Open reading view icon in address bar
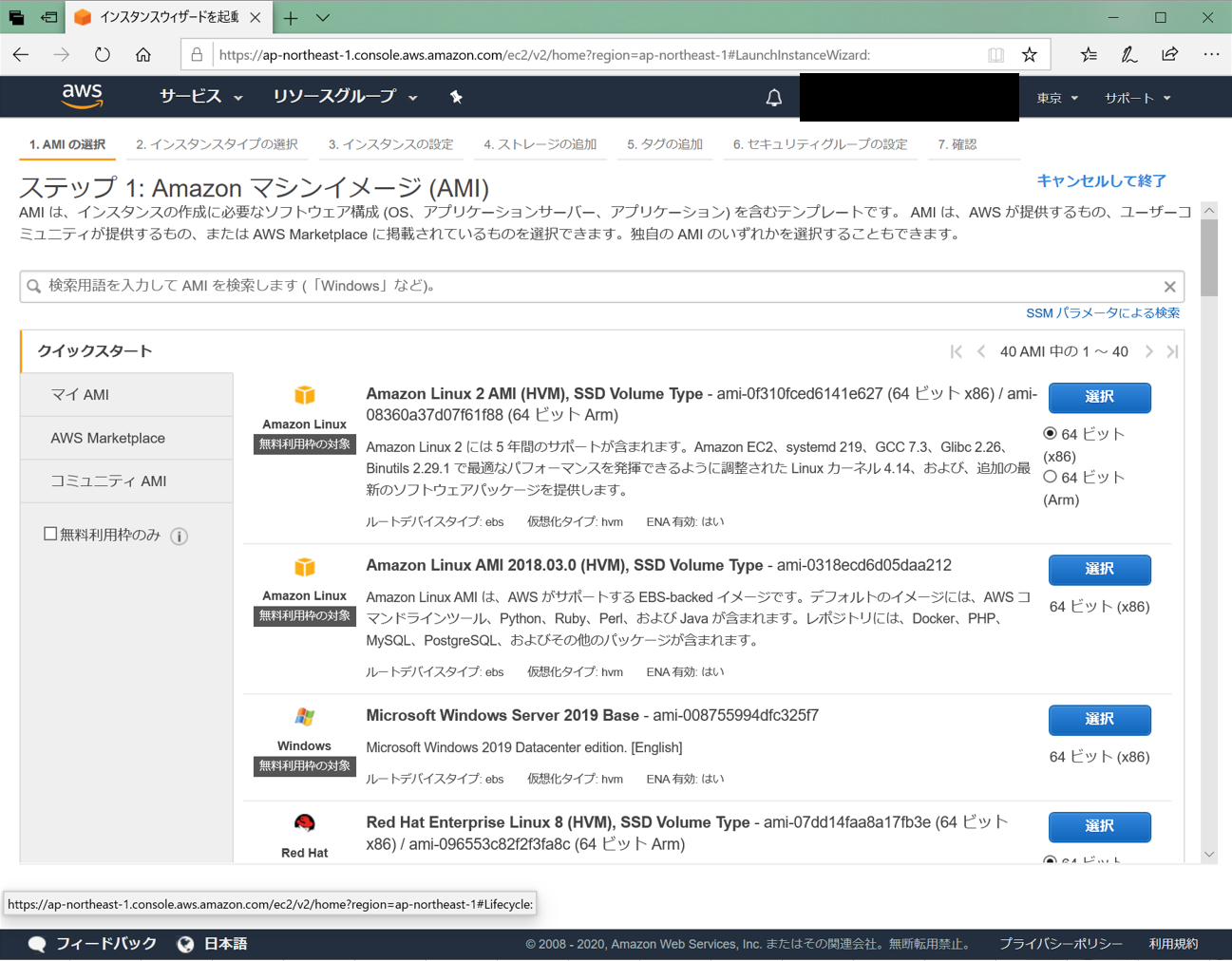Image resolution: width=1232 pixels, height=961 pixels. 995,55
